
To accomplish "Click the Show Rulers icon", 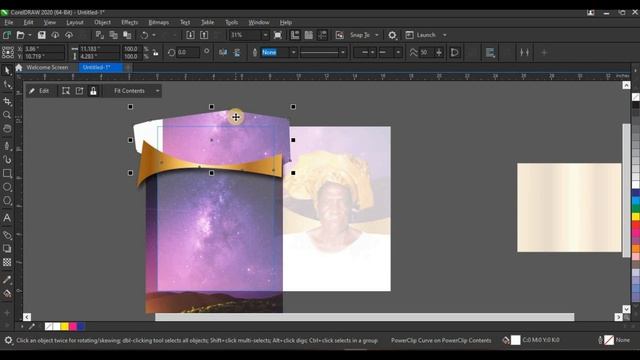I will pyautogui.click(x=295, y=35).
